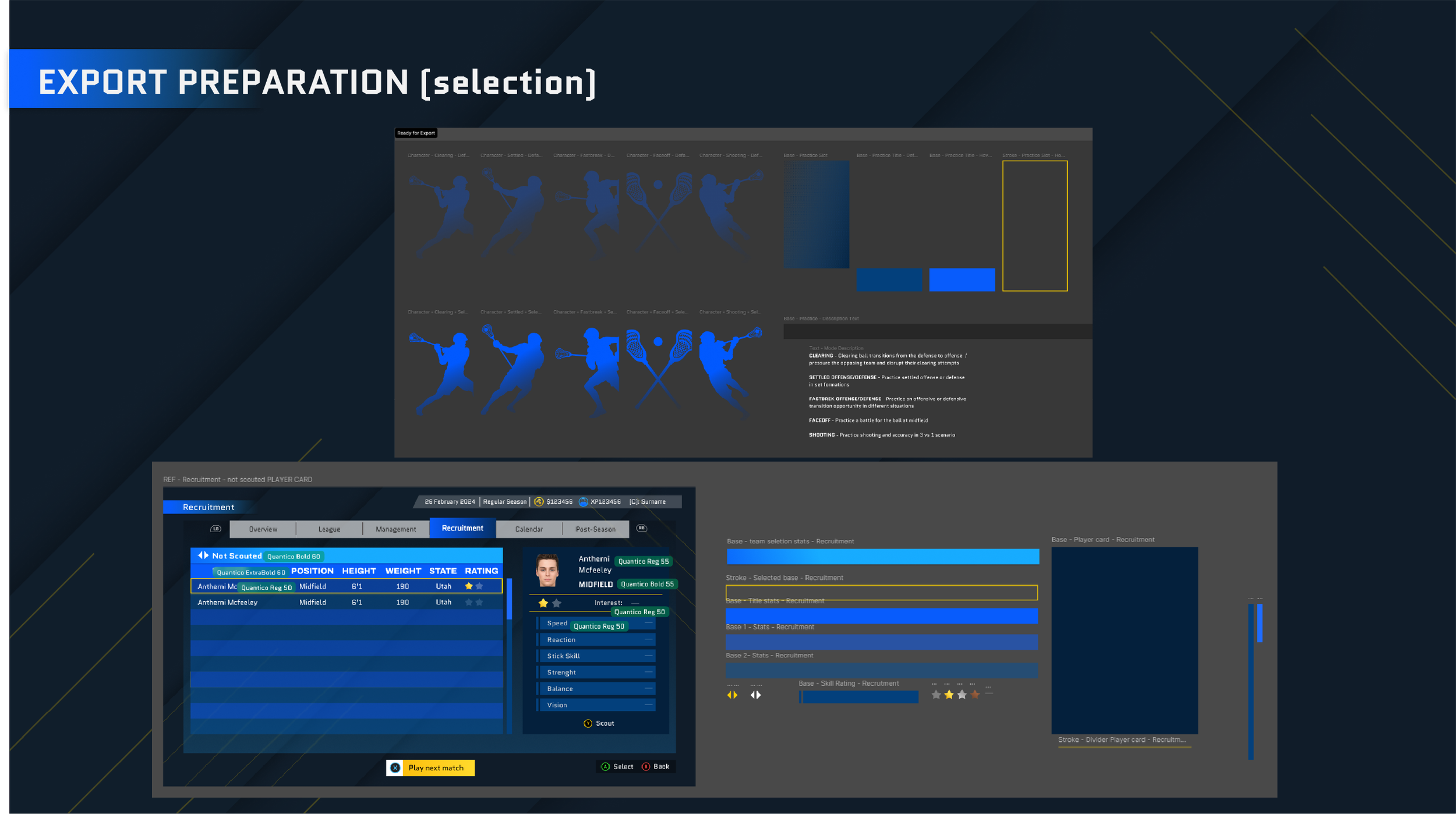Click the default Fastbreak character silhouette

tap(587, 215)
